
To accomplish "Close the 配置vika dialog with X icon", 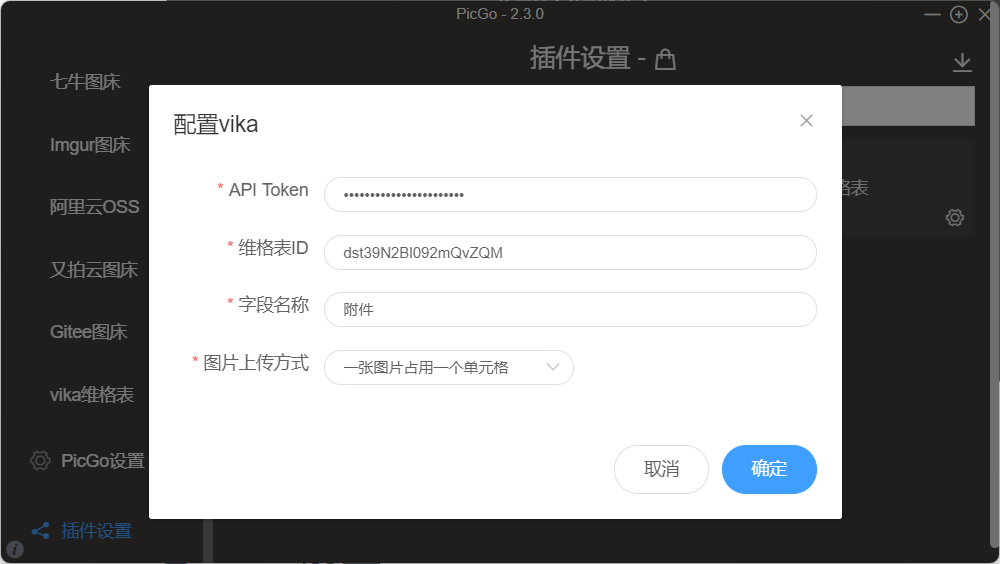I will tap(806, 121).
